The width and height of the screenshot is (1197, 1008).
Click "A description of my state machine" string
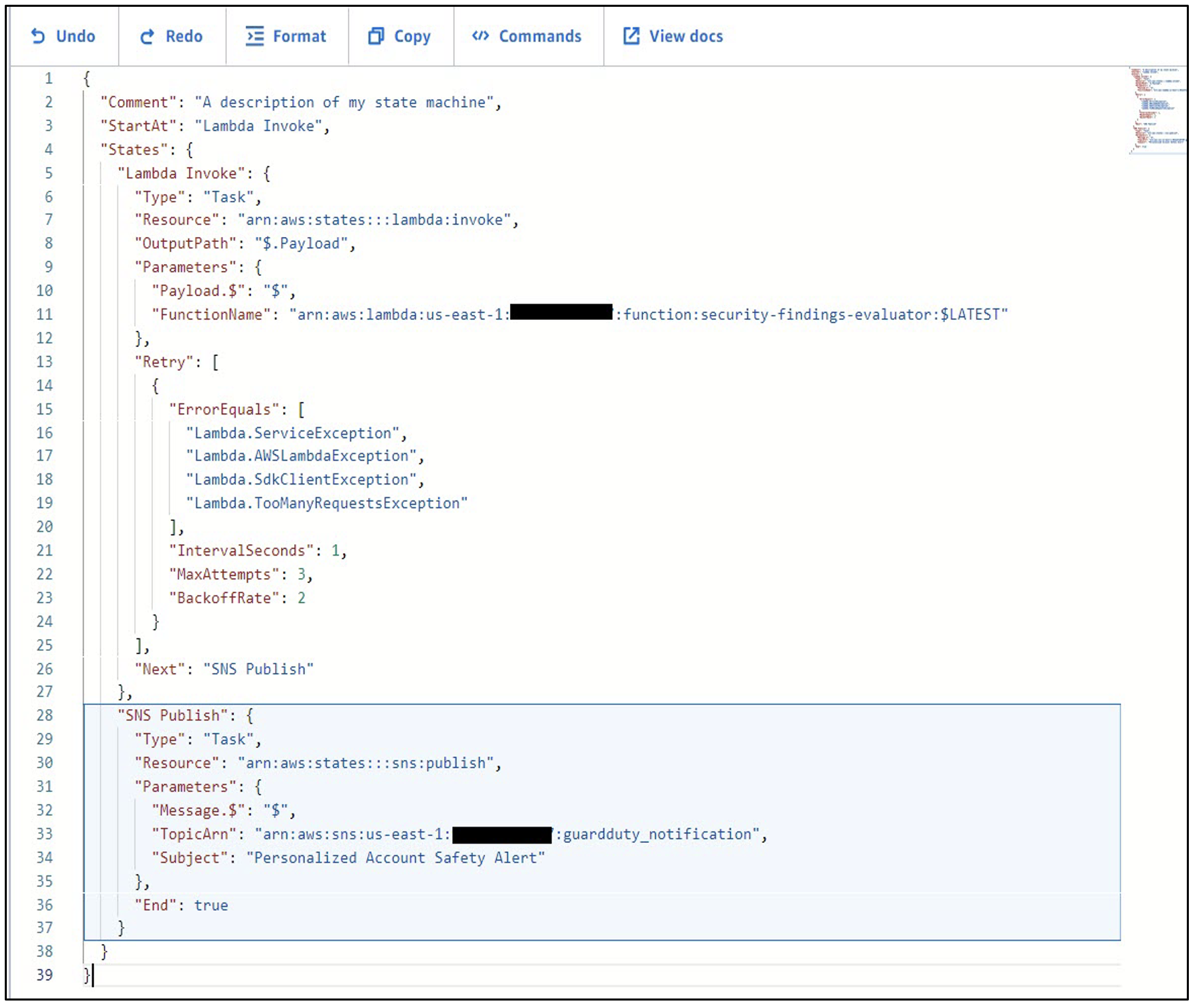point(344,103)
